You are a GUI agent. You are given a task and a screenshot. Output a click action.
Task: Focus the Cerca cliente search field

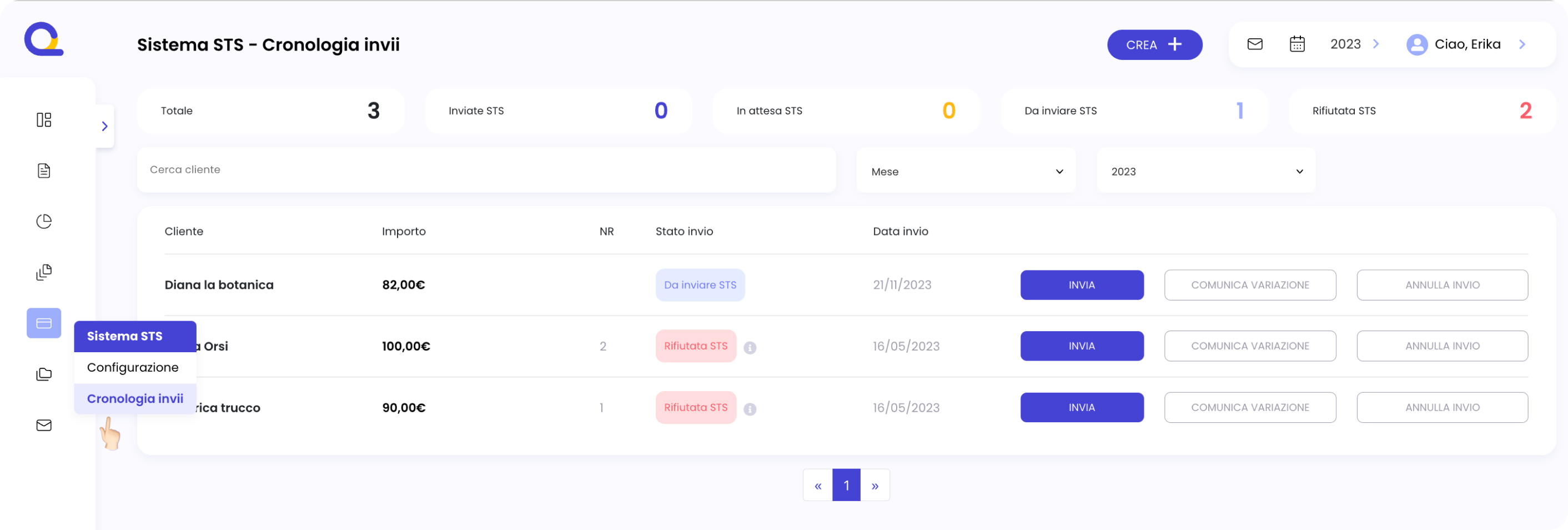[x=486, y=170]
